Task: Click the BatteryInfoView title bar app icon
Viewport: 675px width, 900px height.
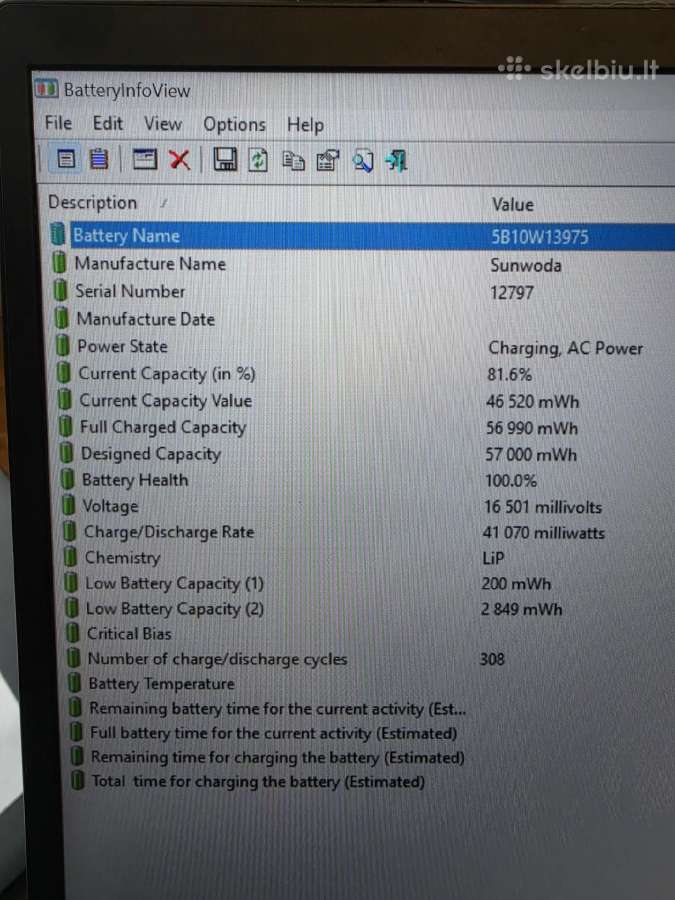Action: [46, 89]
